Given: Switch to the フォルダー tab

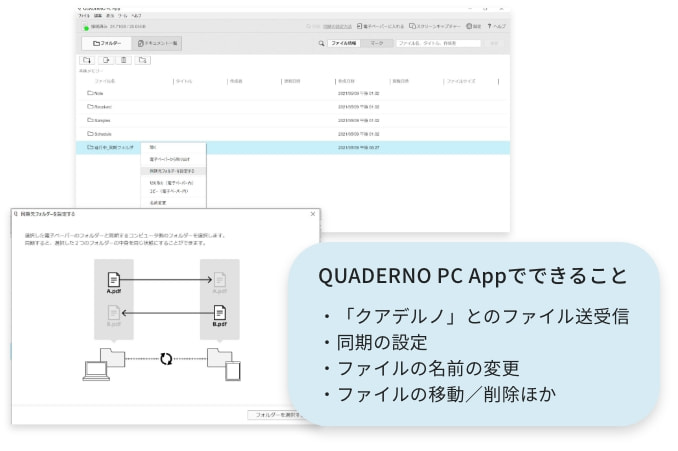Looking at the screenshot, I should (106, 44).
